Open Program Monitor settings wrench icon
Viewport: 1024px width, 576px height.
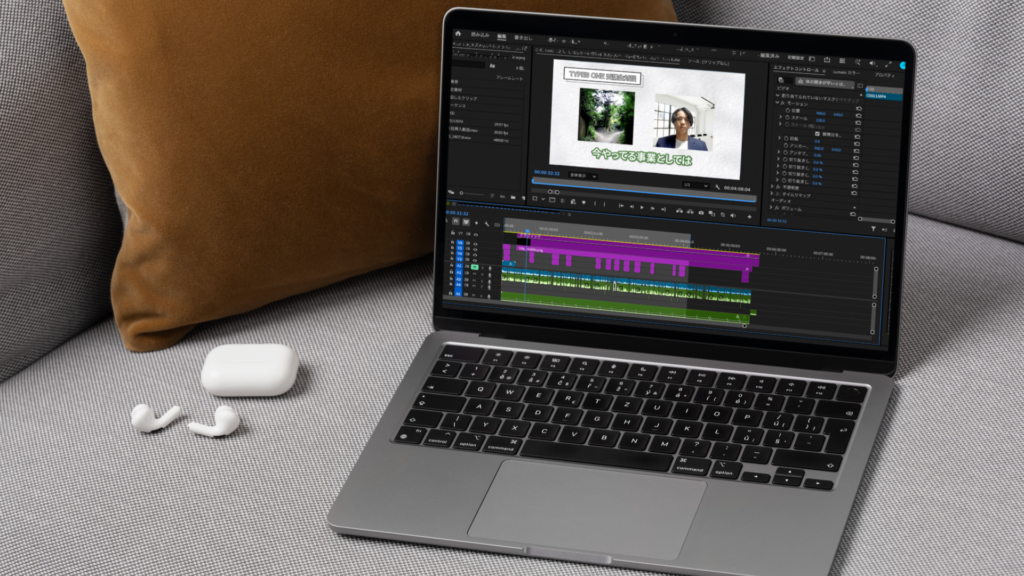(x=717, y=187)
